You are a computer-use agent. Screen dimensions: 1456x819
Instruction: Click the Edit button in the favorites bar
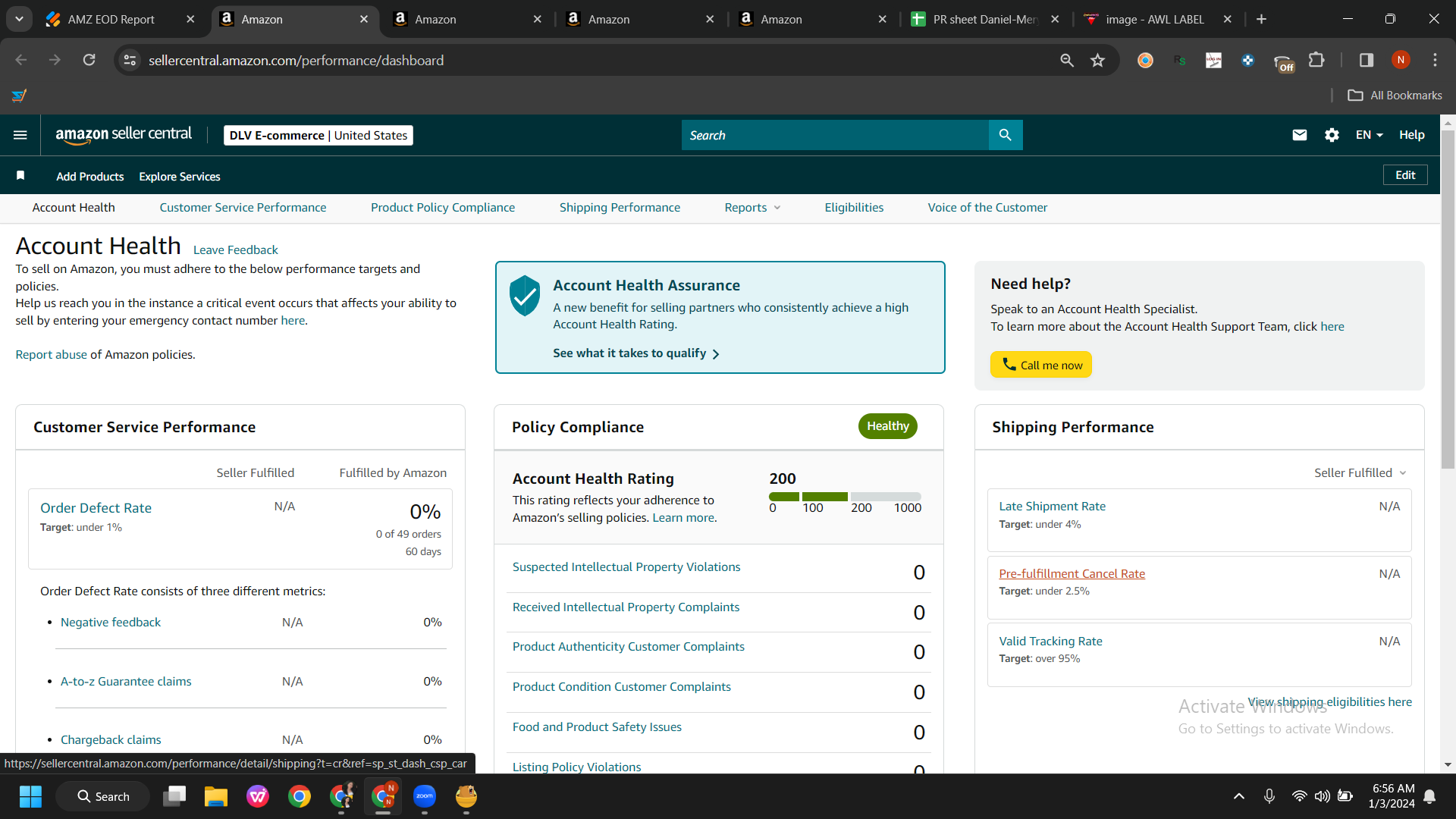(x=1405, y=175)
